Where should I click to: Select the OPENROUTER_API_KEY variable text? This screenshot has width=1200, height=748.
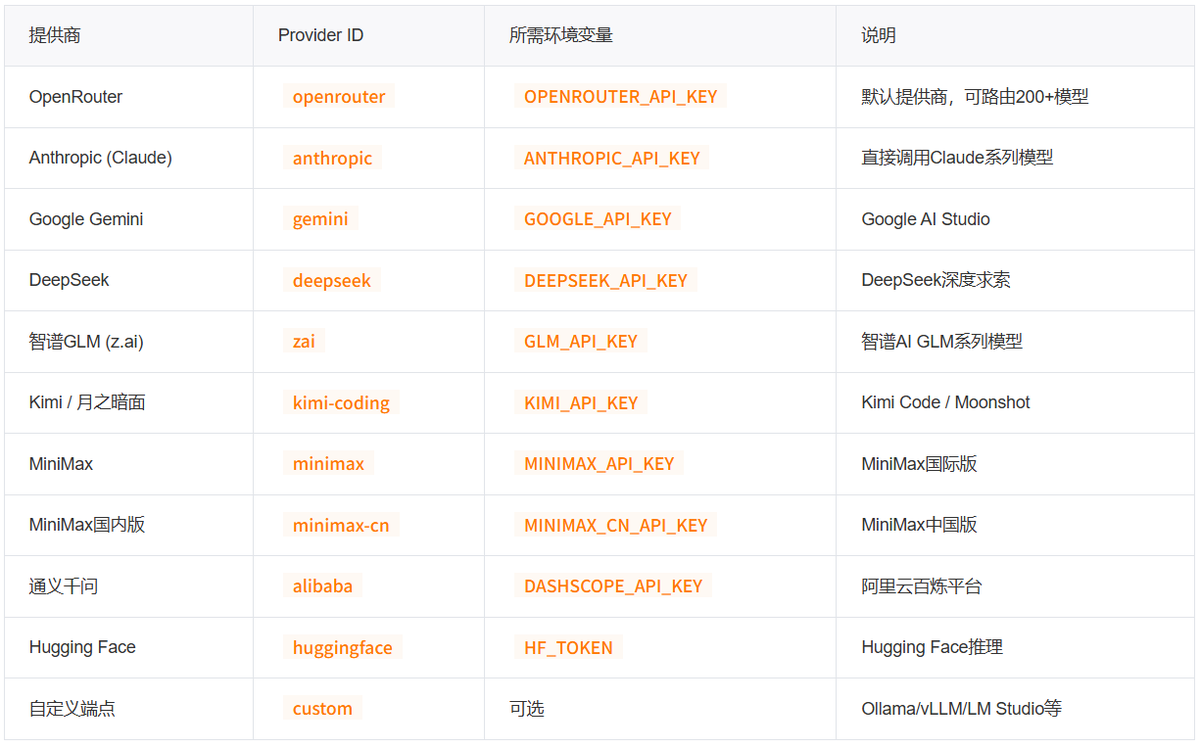tap(621, 97)
